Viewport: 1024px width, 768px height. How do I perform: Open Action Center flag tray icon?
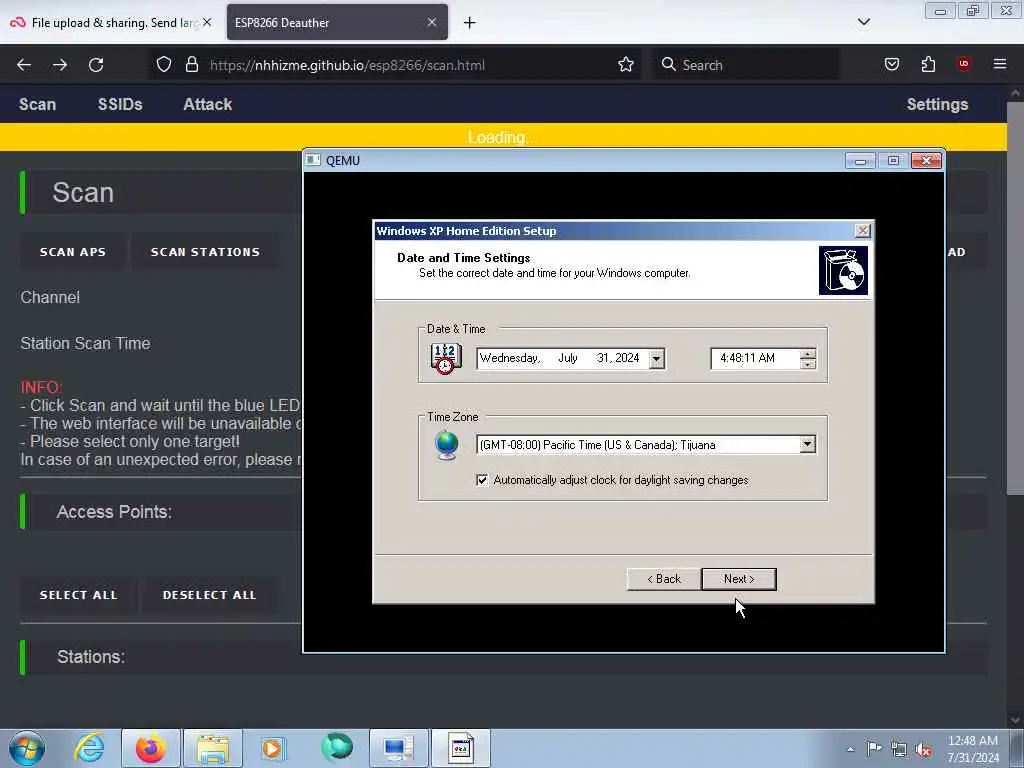pyautogui.click(x=874, y=749)
